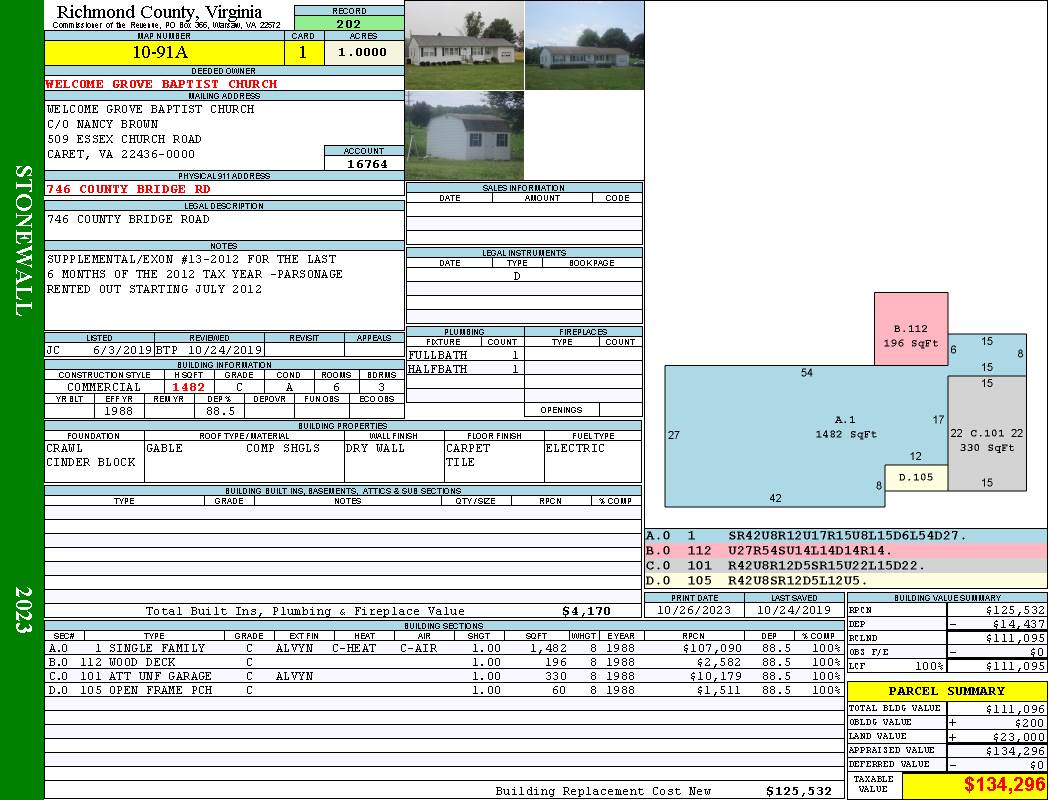The height and width of the screenshot is (800, 1050).
Task: Select the blue A.1 1482 SqFt area
Action: (x=800, y=430)
